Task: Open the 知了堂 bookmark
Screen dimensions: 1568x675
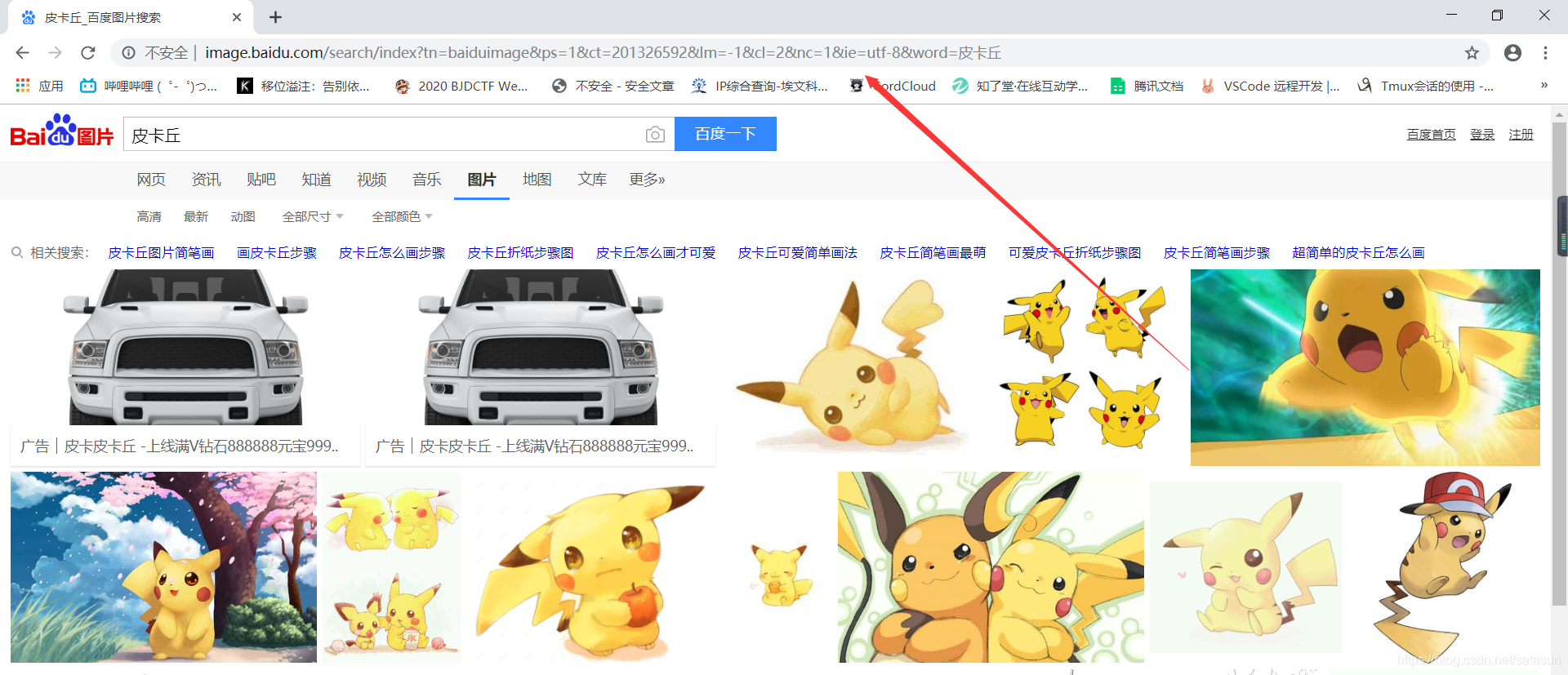Action: 1021,86
